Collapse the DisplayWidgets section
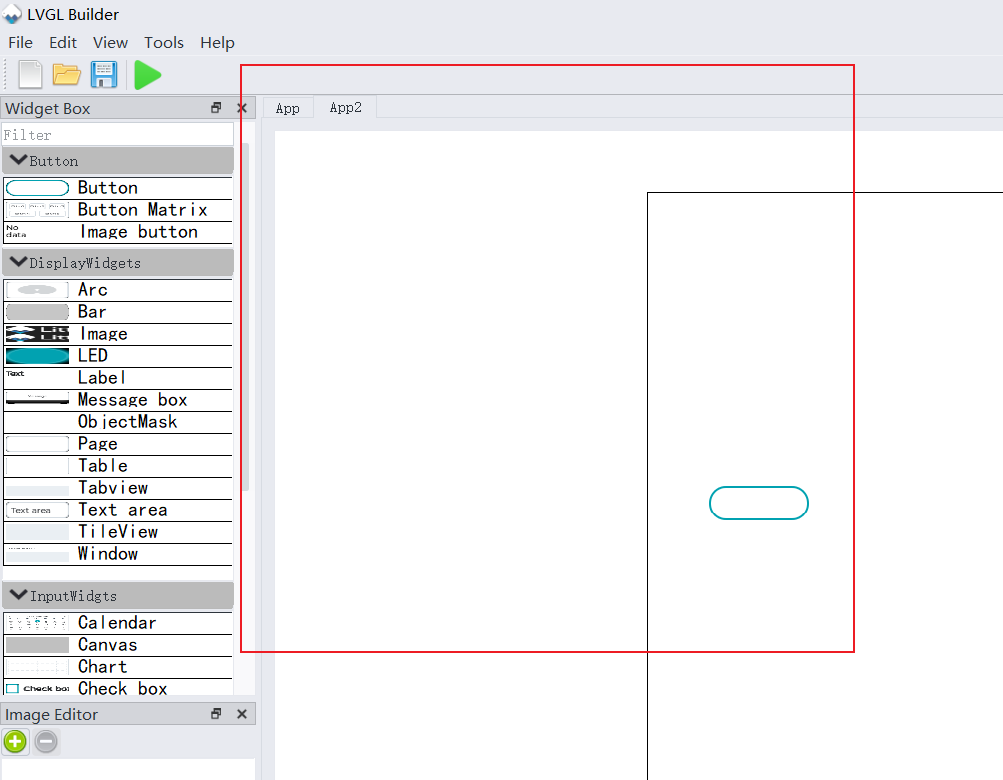This screenshot has height=780, width=1003. click(x=18, y=262)
